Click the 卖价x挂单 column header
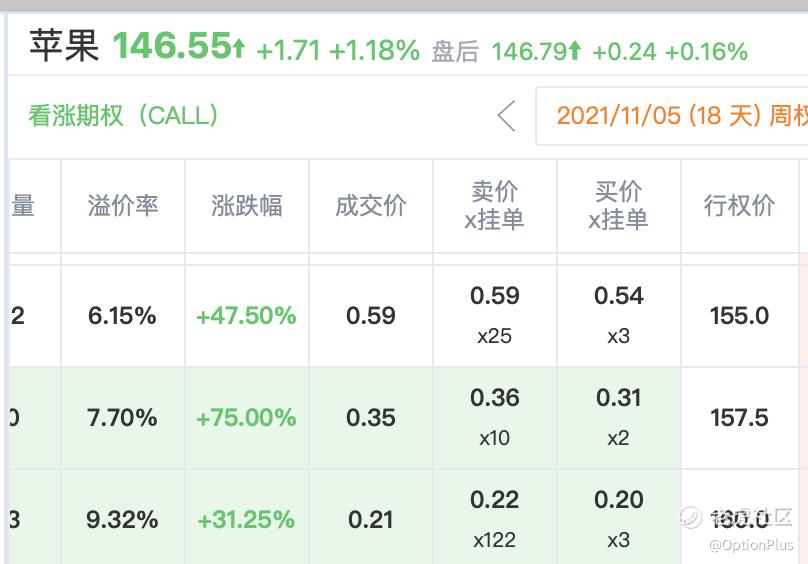This screenshot has height=564, width=808. (x=494, y=206)
